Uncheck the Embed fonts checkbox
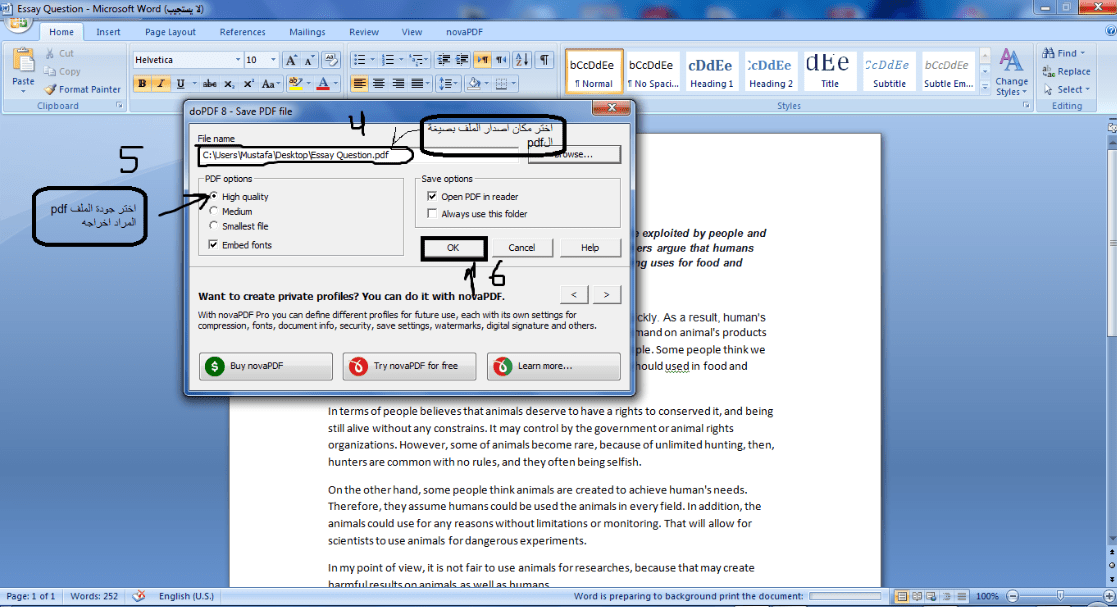Image resolution: width=1117 pixels, height=607 pixels. (214, 245)
